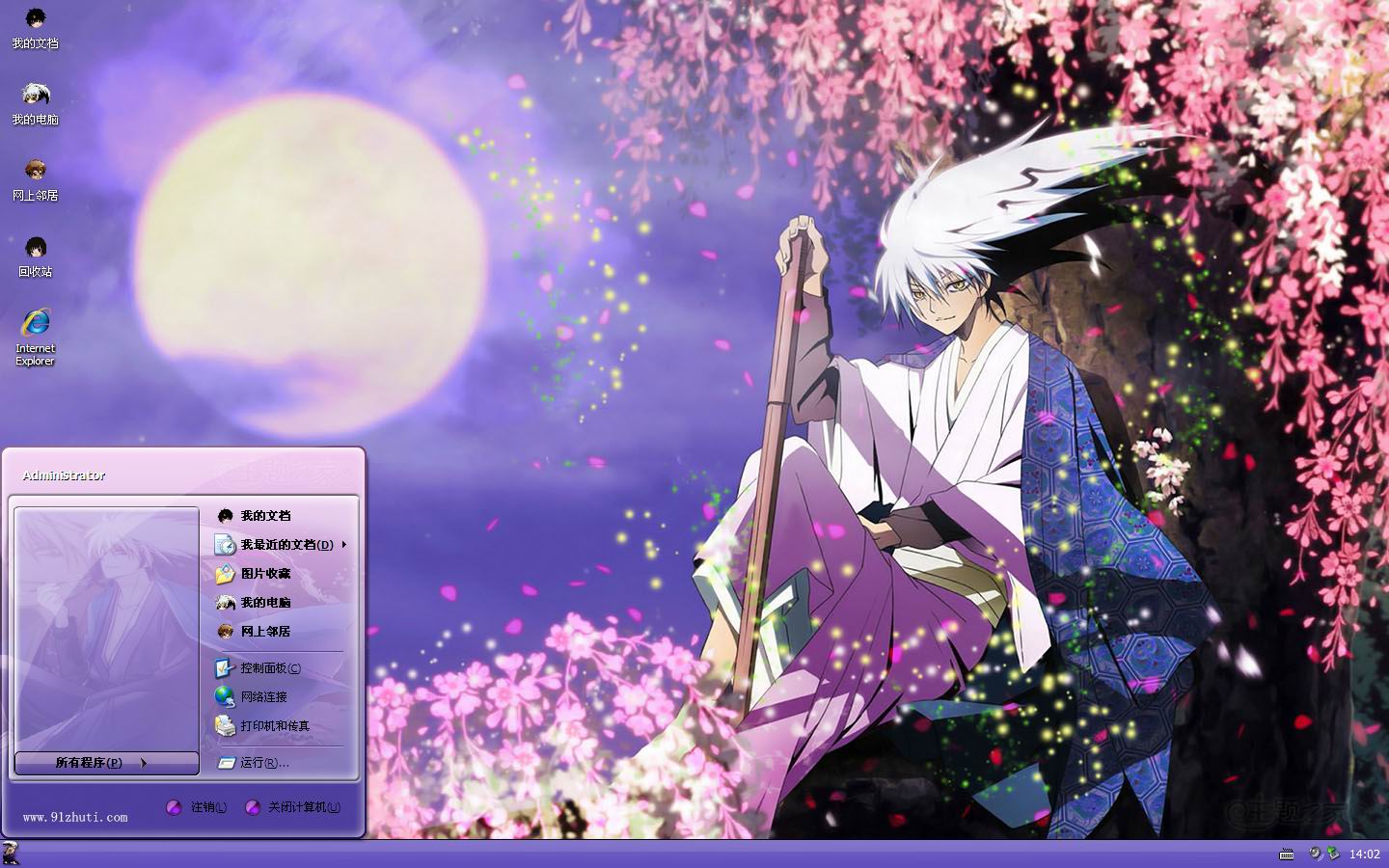The image size is (1389, 868).
Task: Open the 我的文档 desktop icon
Action: 35,28
